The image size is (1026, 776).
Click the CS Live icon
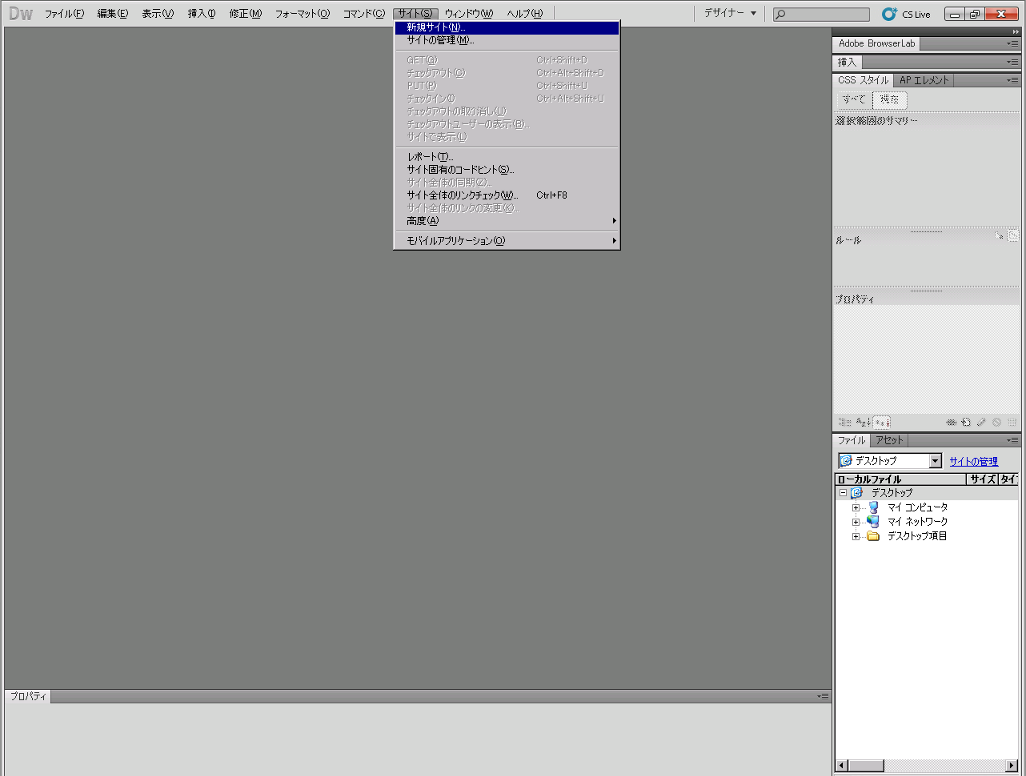[x=889, y=14]
